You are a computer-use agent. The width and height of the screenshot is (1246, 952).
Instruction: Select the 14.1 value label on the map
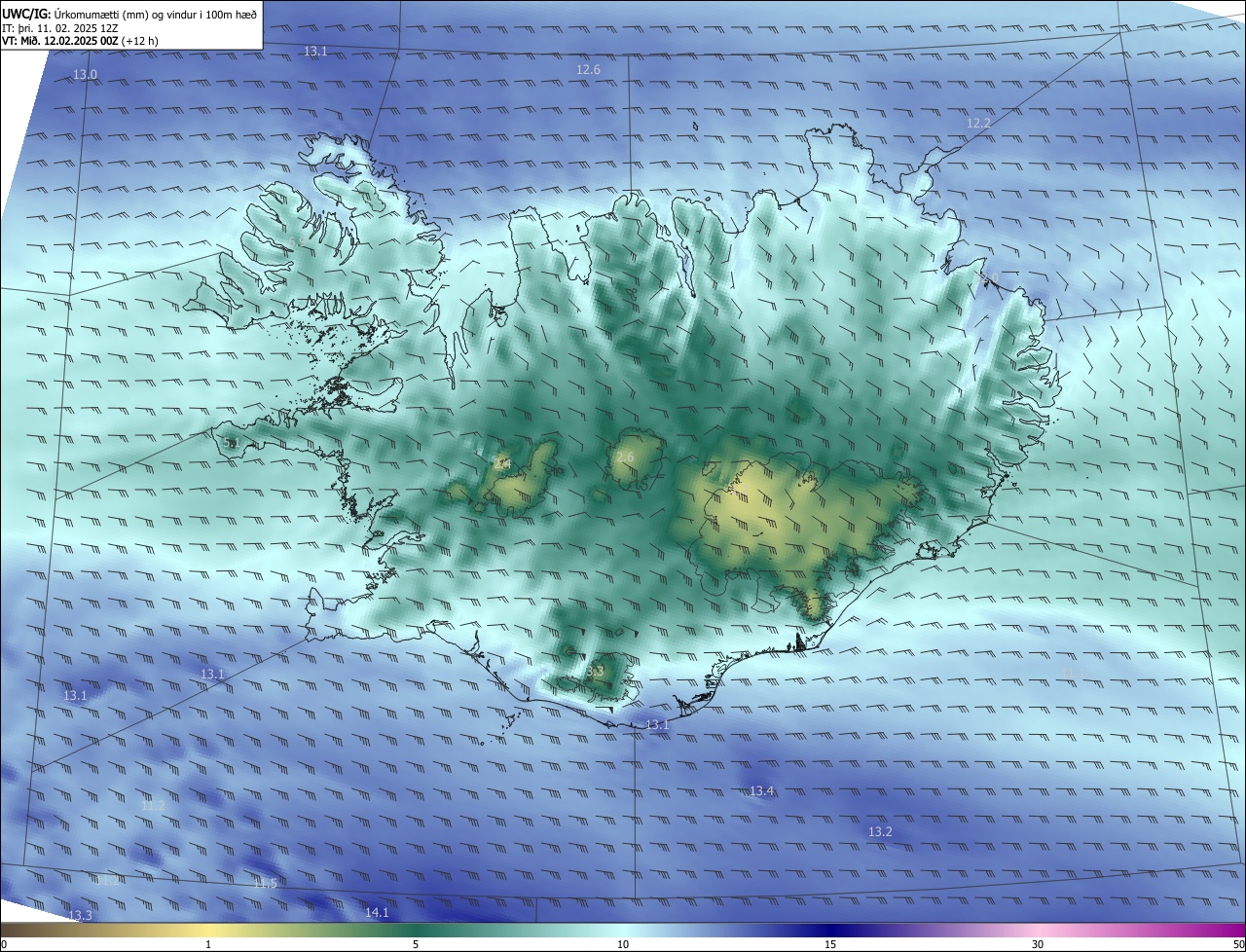point(377,913)
